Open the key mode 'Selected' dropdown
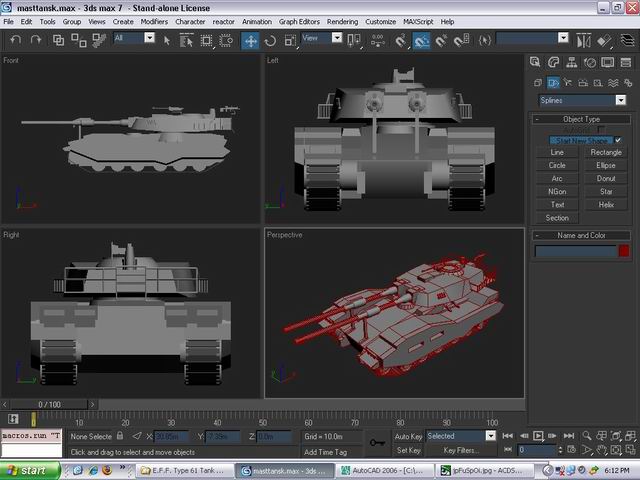The width and height of the screenshot is (640, 480). pos(491,436)
